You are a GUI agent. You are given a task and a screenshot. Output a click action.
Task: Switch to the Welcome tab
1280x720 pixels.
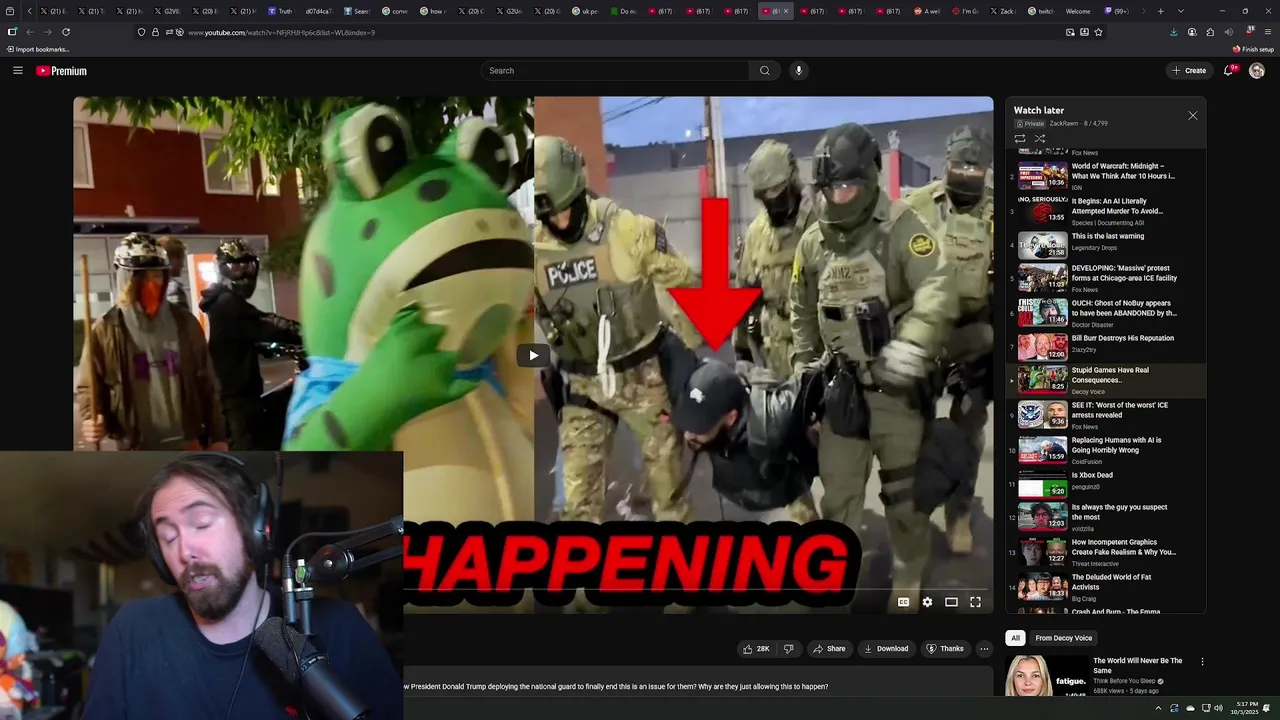pos(1078,11)
